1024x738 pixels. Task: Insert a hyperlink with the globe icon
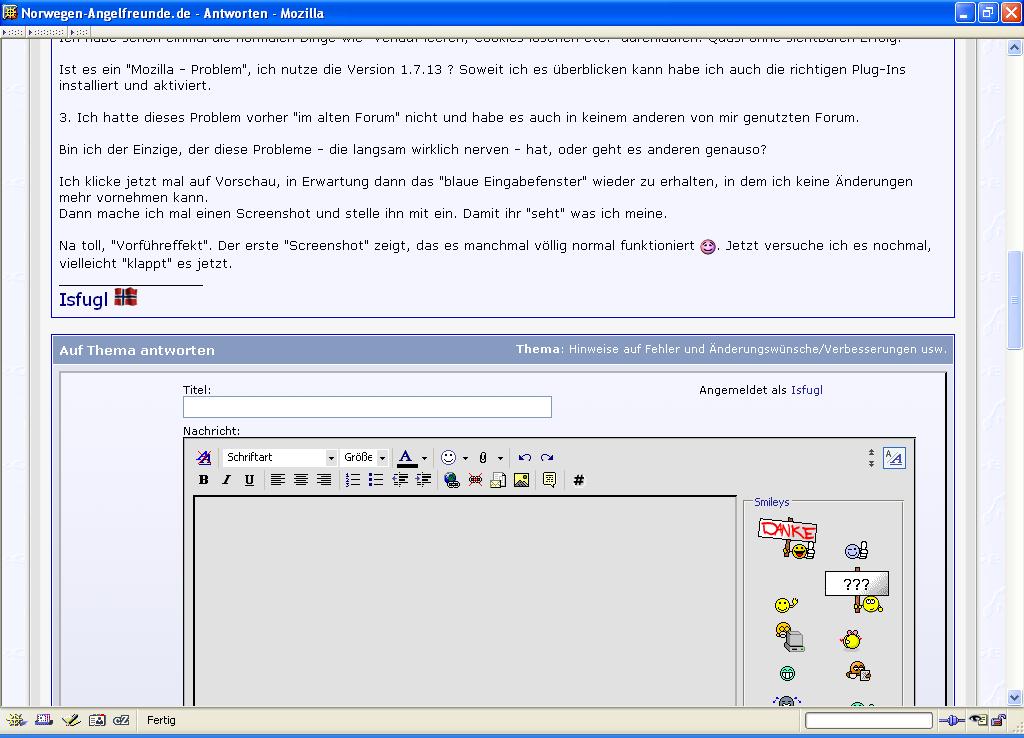pyautogui.click(x=452, y=480)
